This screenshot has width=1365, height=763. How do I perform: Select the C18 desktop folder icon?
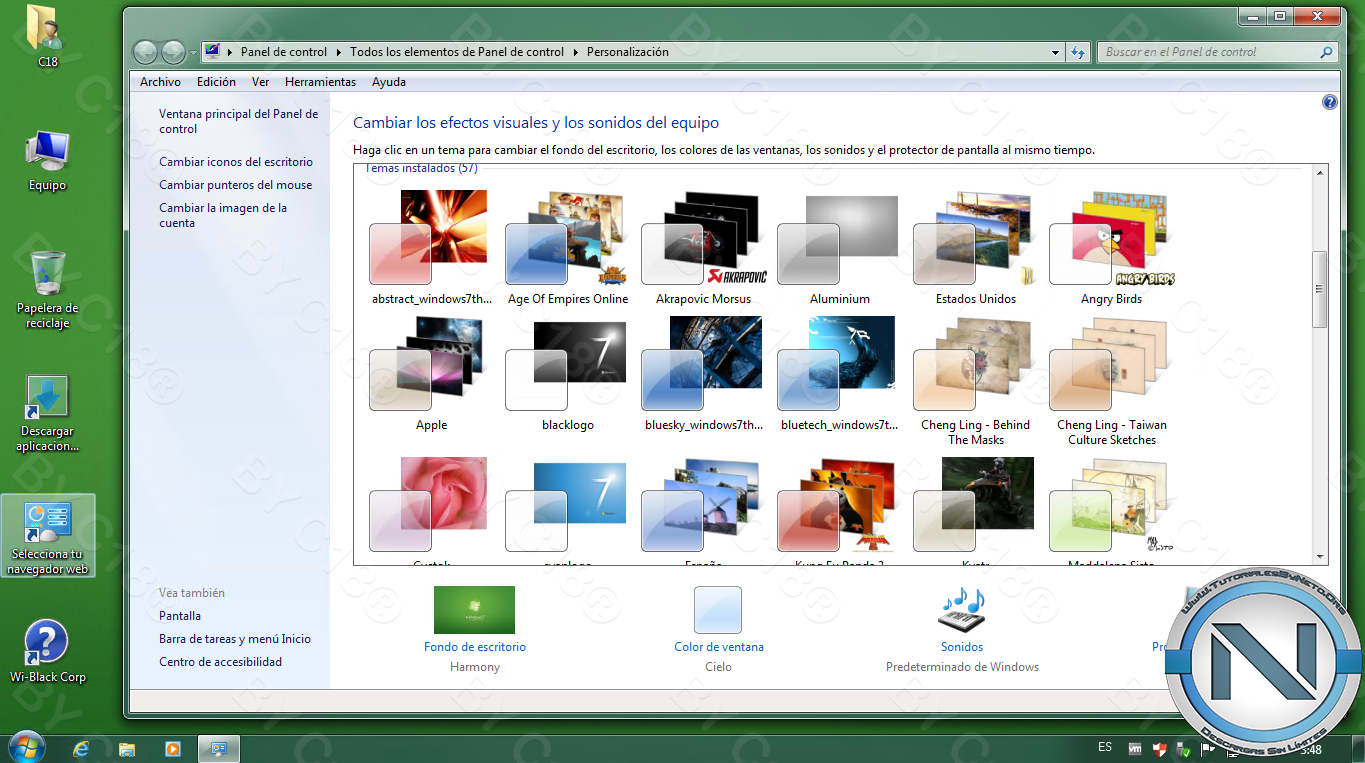point(47,36)
